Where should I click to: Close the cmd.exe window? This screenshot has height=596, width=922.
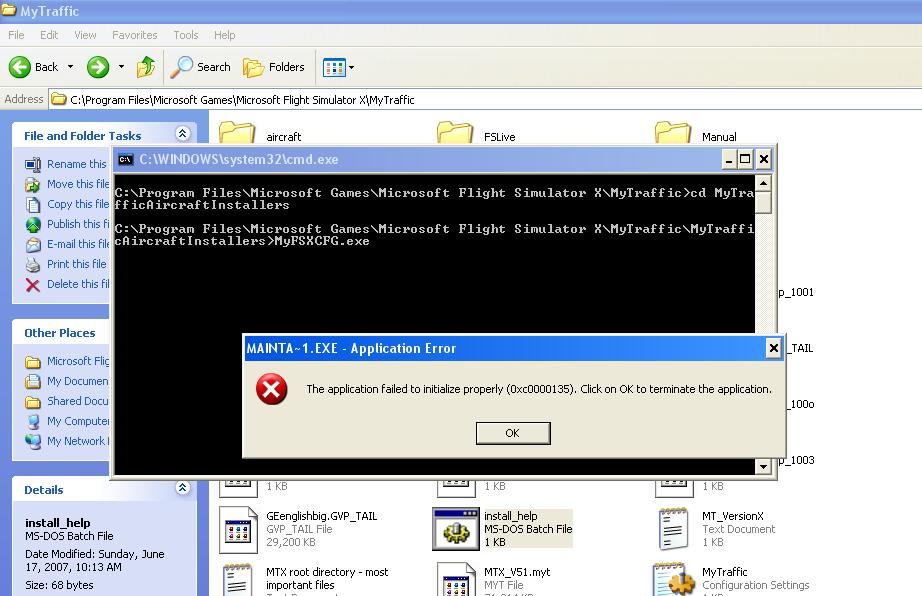[x=763, y=159]
